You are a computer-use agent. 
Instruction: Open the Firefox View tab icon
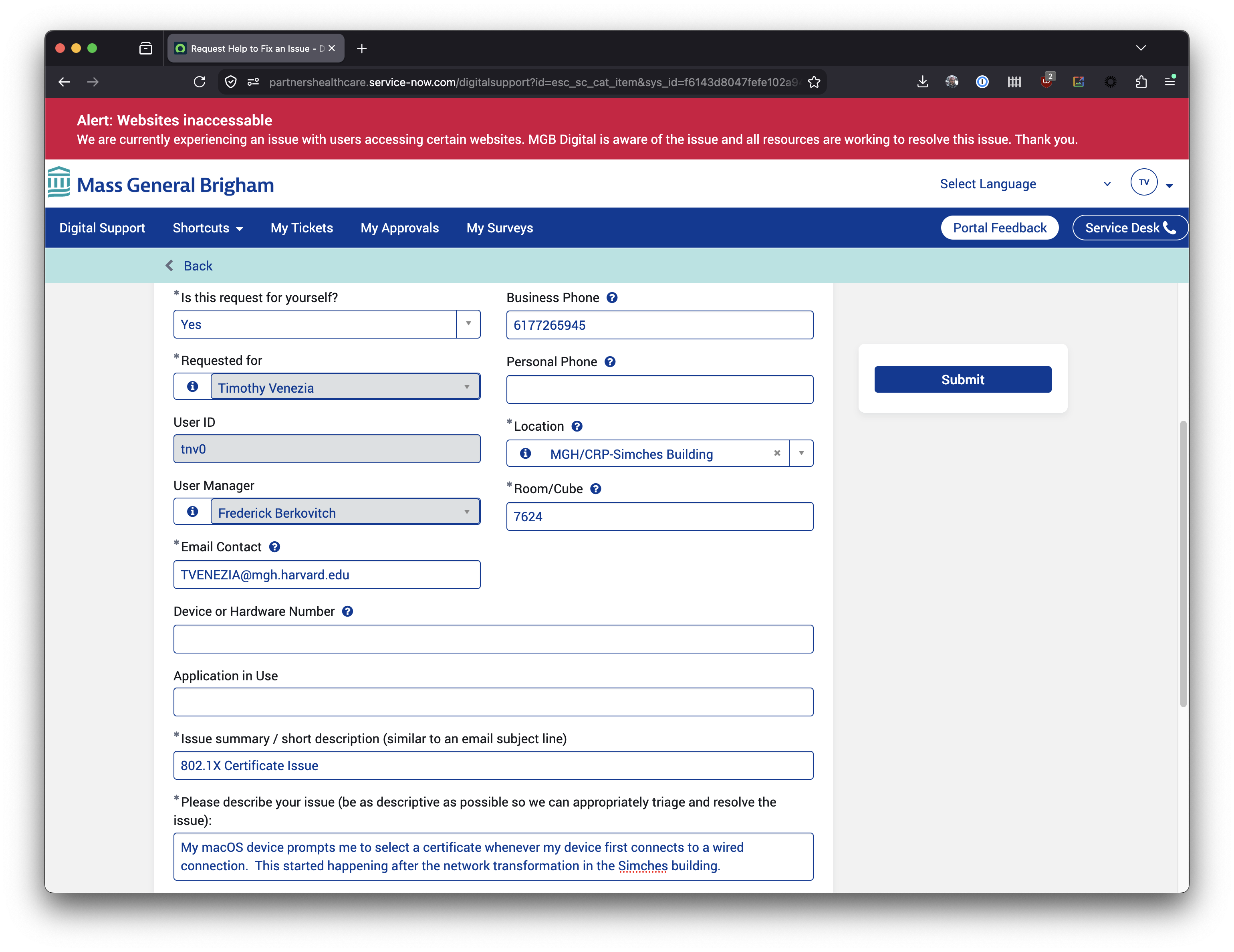146,48
